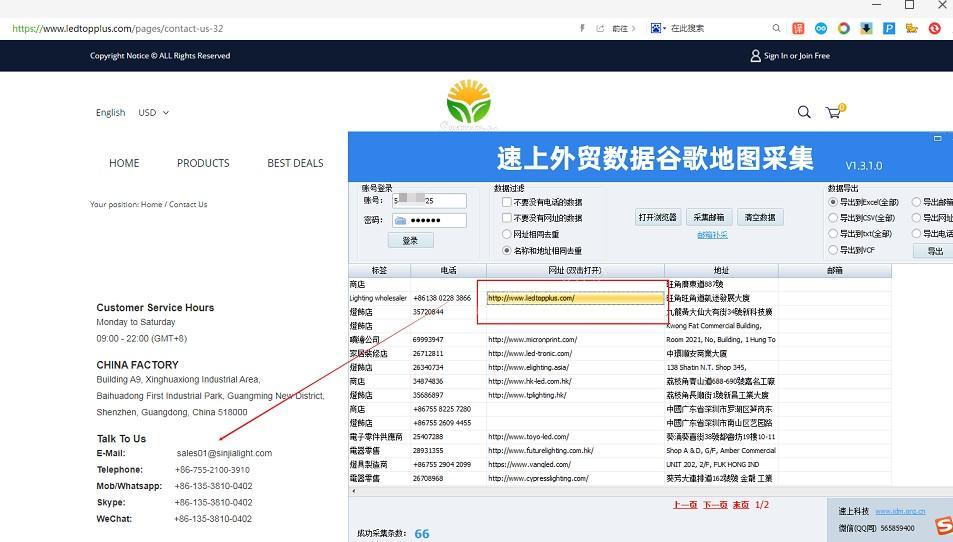The image size is (953, 542).
Task: Click the sales01@sinjialight.com email address
Action: tap(224, 453)
